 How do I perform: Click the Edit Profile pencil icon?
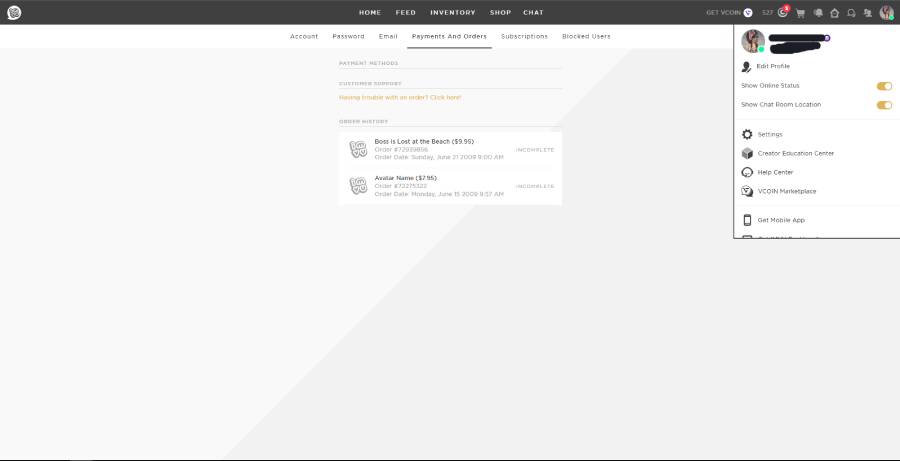coord(746,67)
